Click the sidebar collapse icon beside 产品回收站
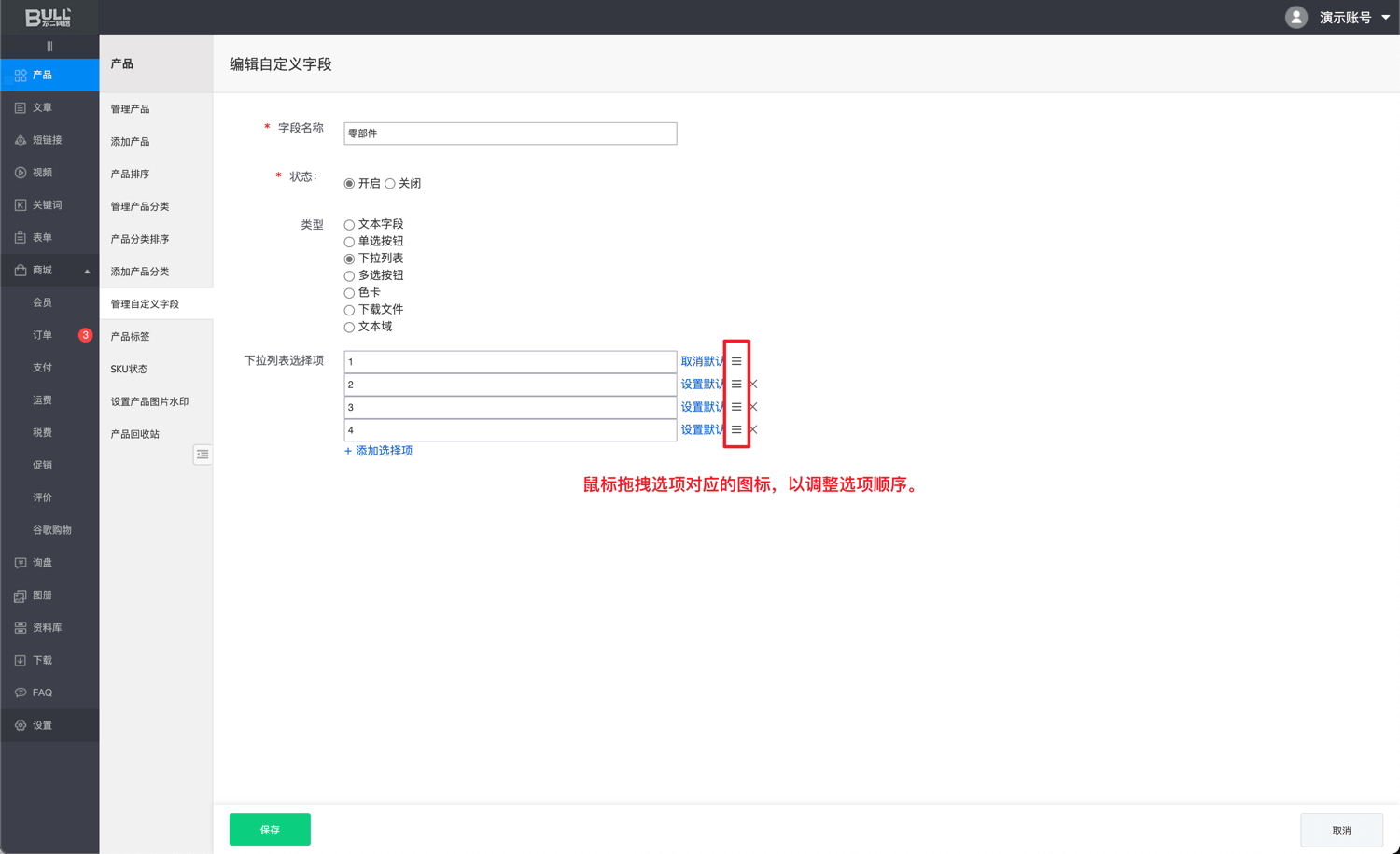Viewport: 1400px width, 854px height. click(x=203, y=455)
